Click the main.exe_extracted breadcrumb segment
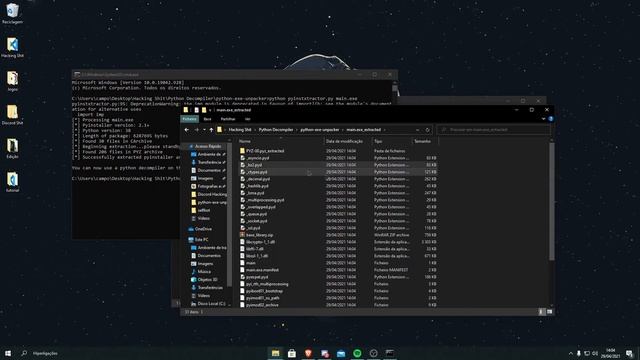Screen dimensions: 640x360 pos(363,130)
